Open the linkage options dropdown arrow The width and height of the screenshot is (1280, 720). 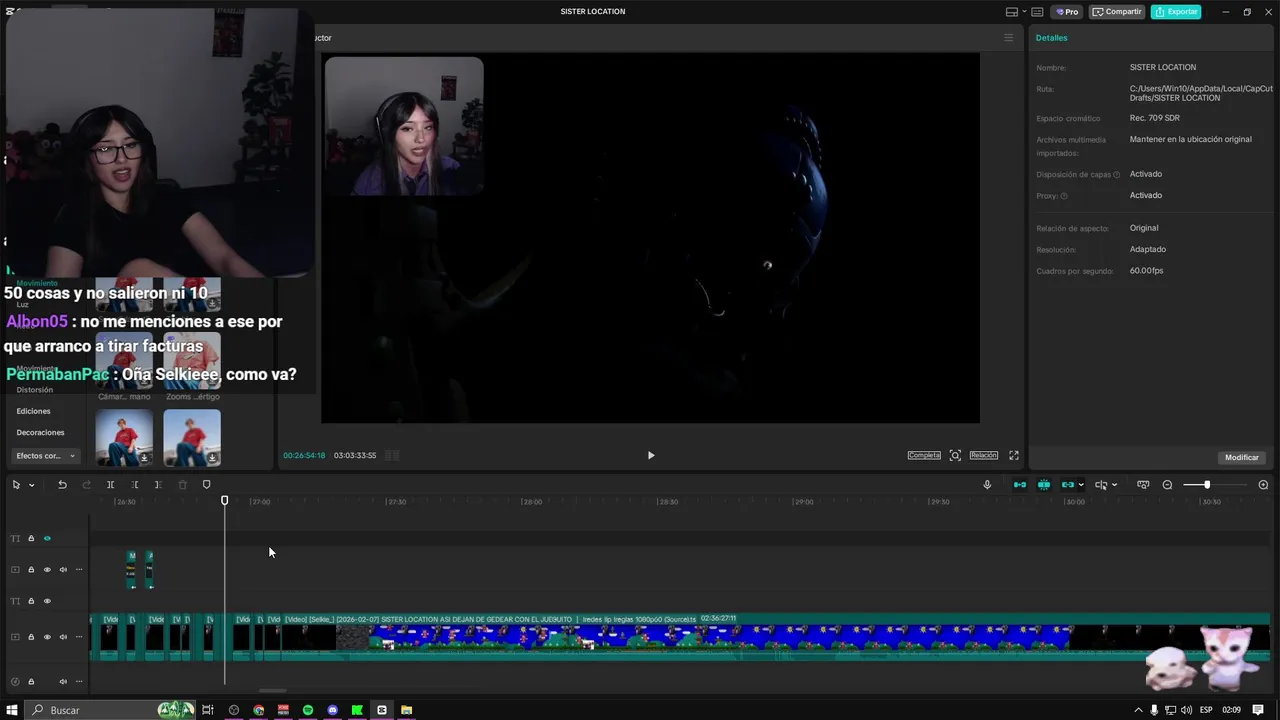[1081, 485]
